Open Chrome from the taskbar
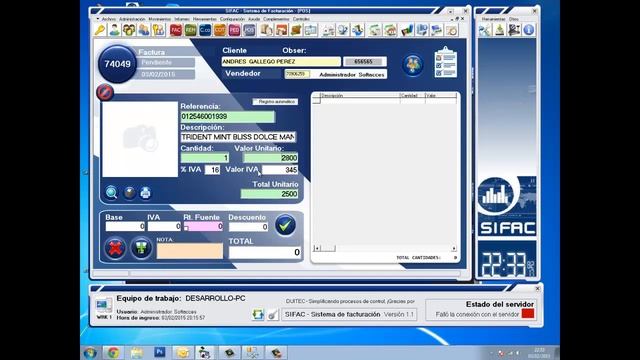The height and width of the screenshot is (360, 640). (x=113, y=353)
